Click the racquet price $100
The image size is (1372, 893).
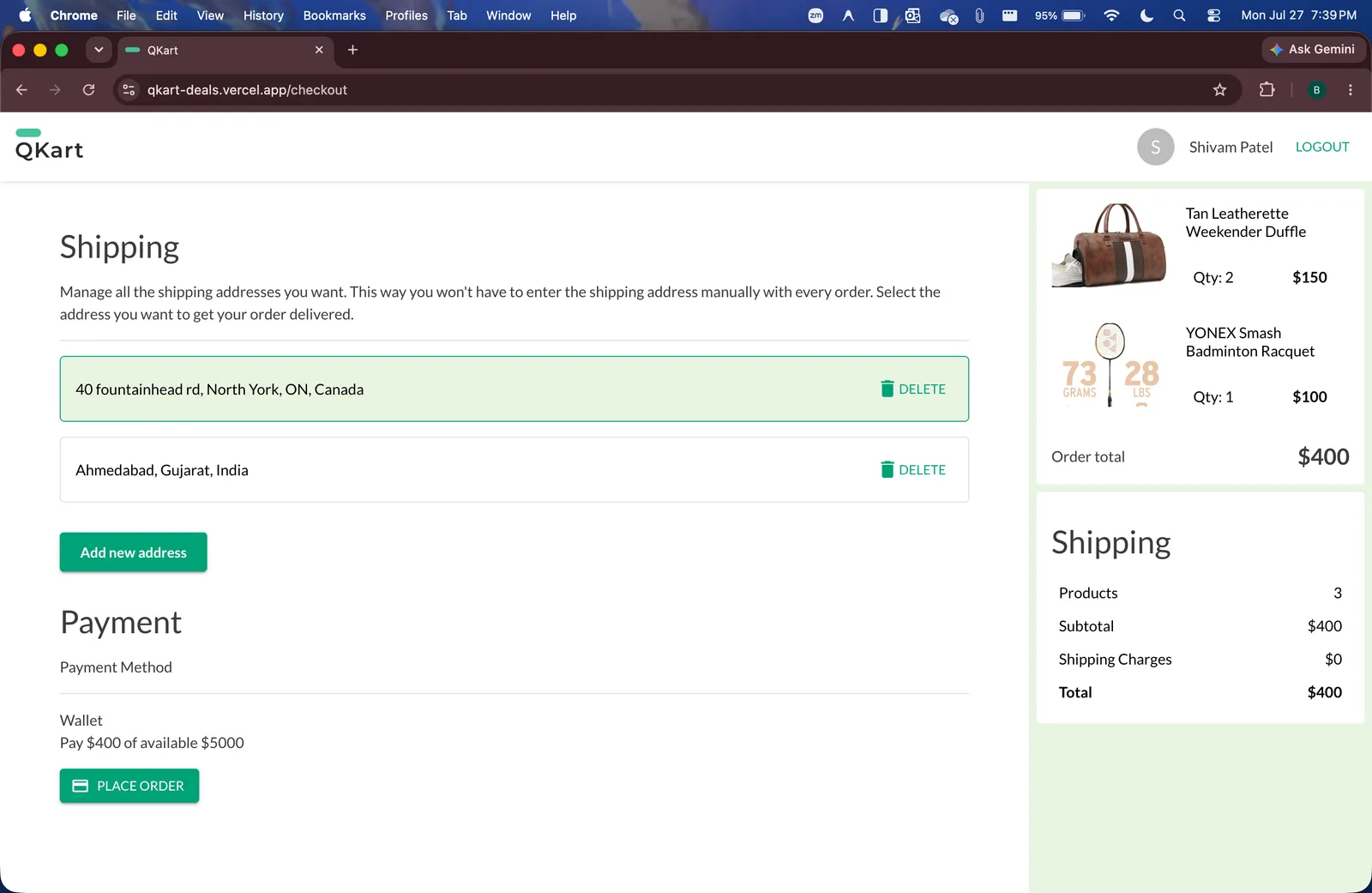1309,396
